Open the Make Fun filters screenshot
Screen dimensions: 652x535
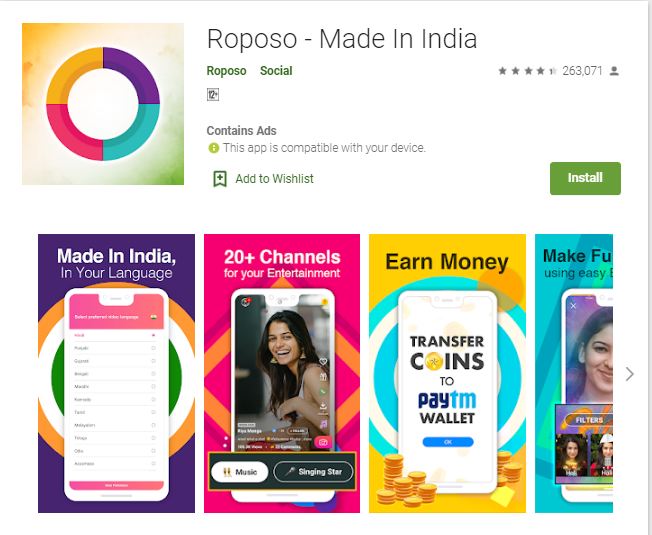(x=574, y=373)
